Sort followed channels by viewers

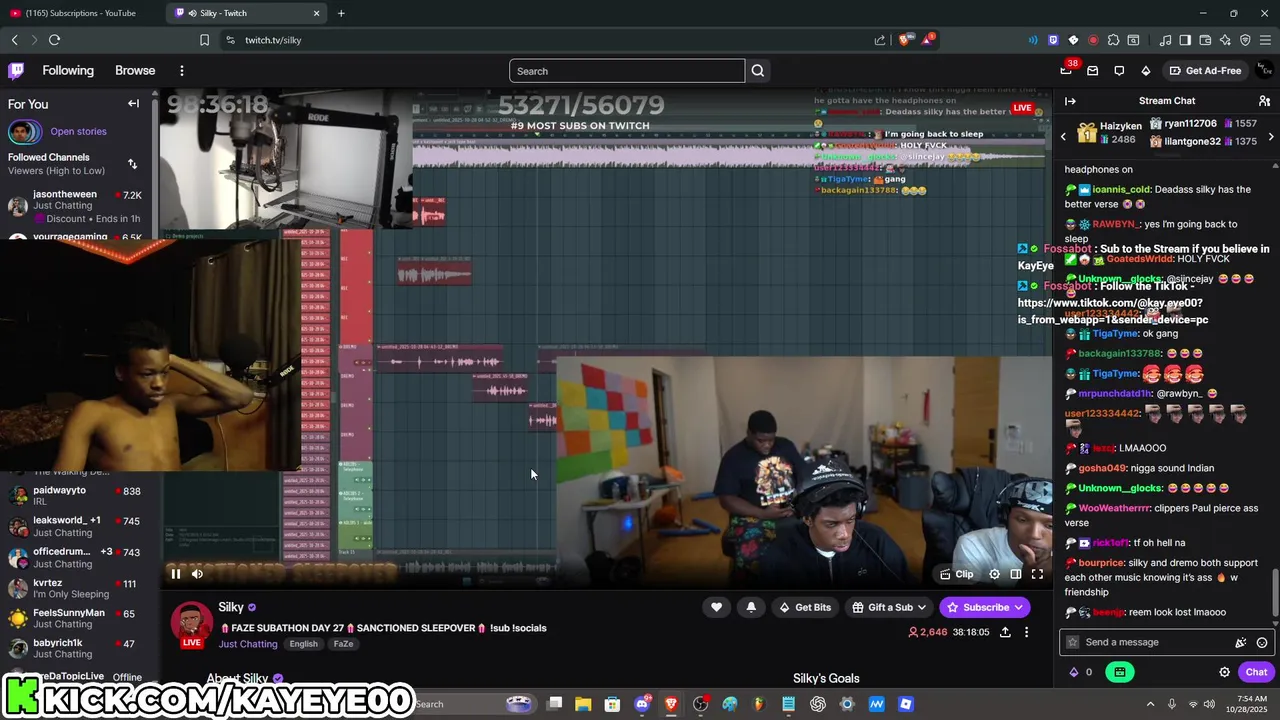[132, 164]
